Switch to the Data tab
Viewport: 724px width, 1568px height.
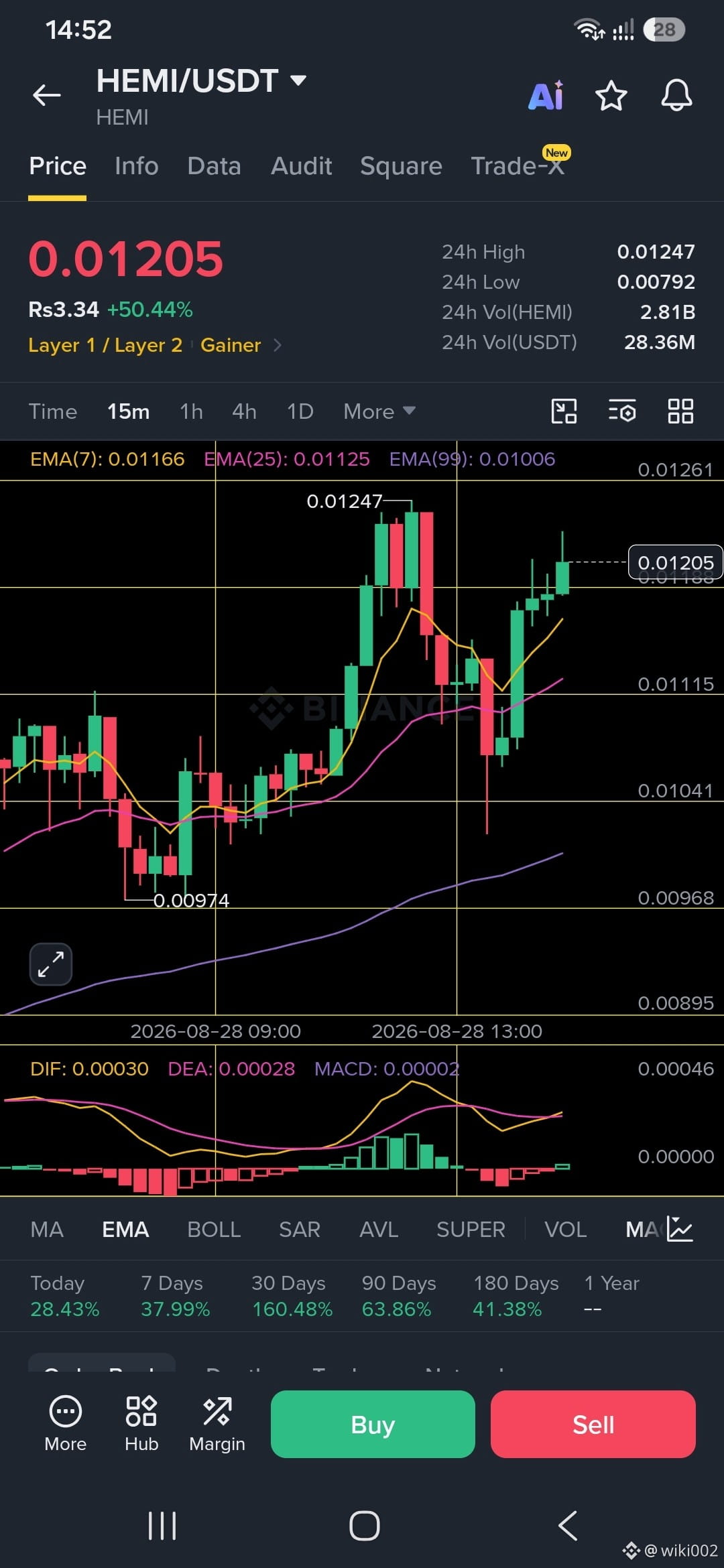[x=214, y=166]
